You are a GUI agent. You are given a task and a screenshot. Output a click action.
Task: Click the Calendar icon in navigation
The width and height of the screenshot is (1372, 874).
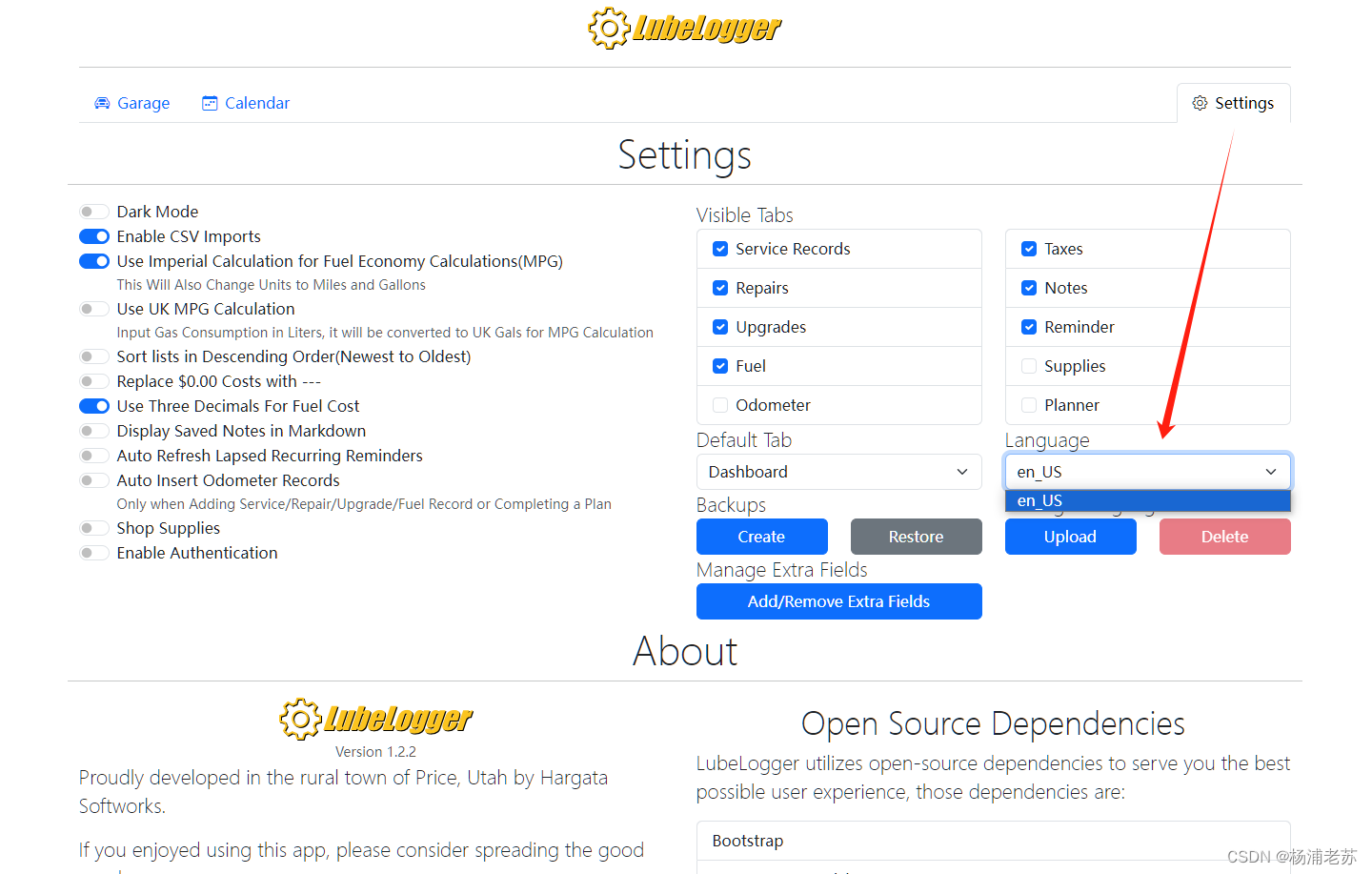(210, 103)
